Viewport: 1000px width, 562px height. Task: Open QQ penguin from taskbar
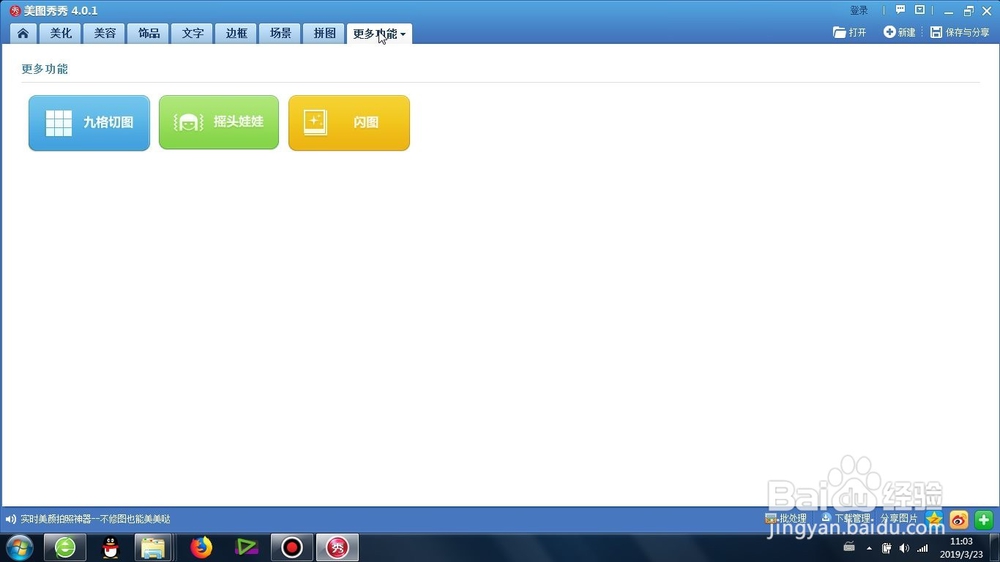pos(110,547)
